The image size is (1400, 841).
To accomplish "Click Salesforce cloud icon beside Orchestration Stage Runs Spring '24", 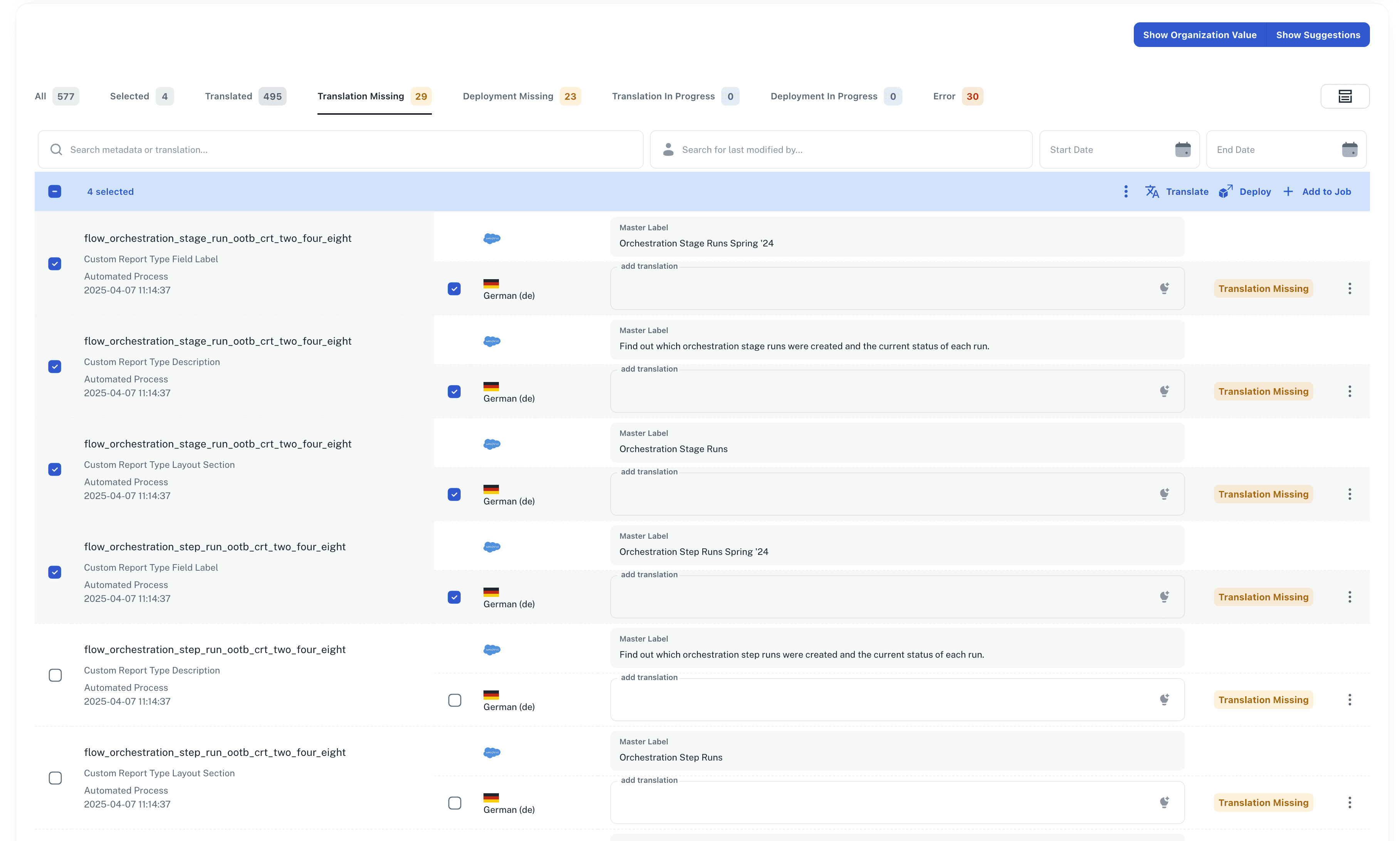I will click(492, 239).
